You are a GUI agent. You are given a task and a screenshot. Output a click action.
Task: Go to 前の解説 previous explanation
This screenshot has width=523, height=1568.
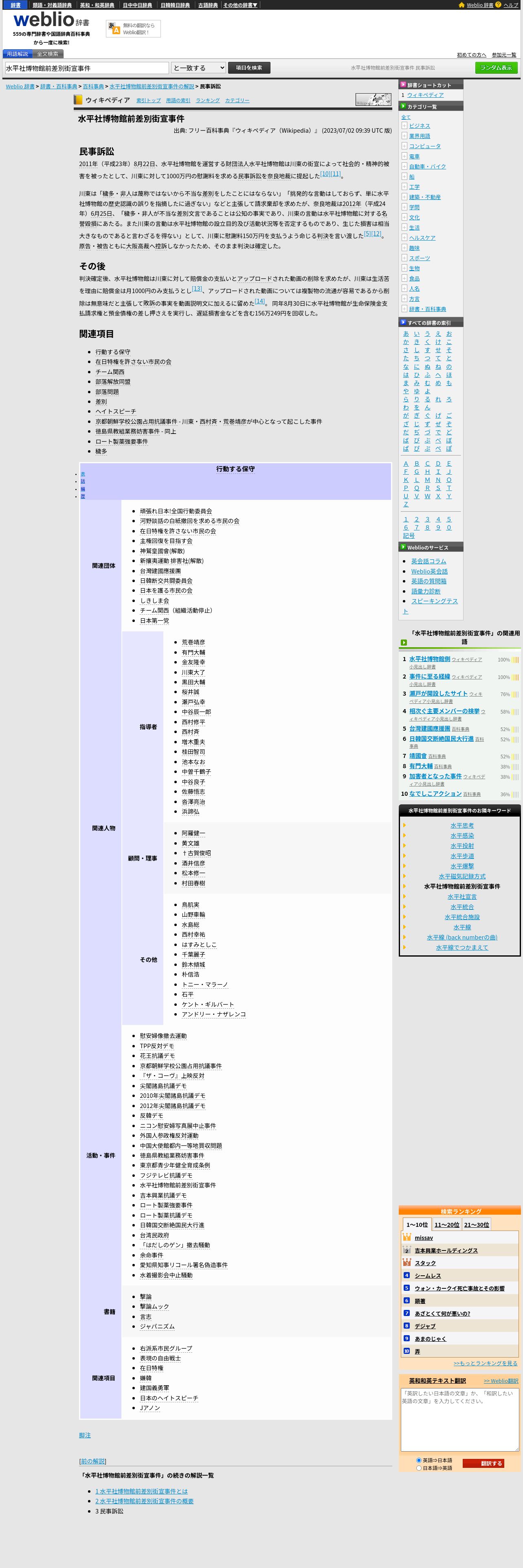[92, 1461]
